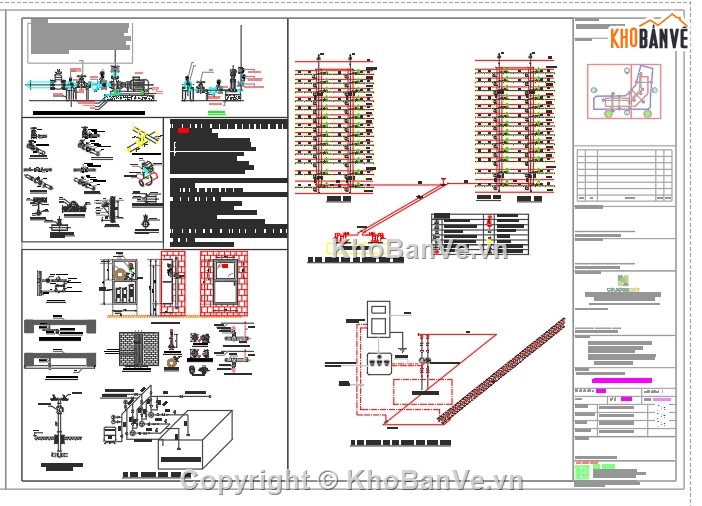The width and height of the screenshot is (702, 506).
Task: Select the revision table in title block
Action: point(624,175)
